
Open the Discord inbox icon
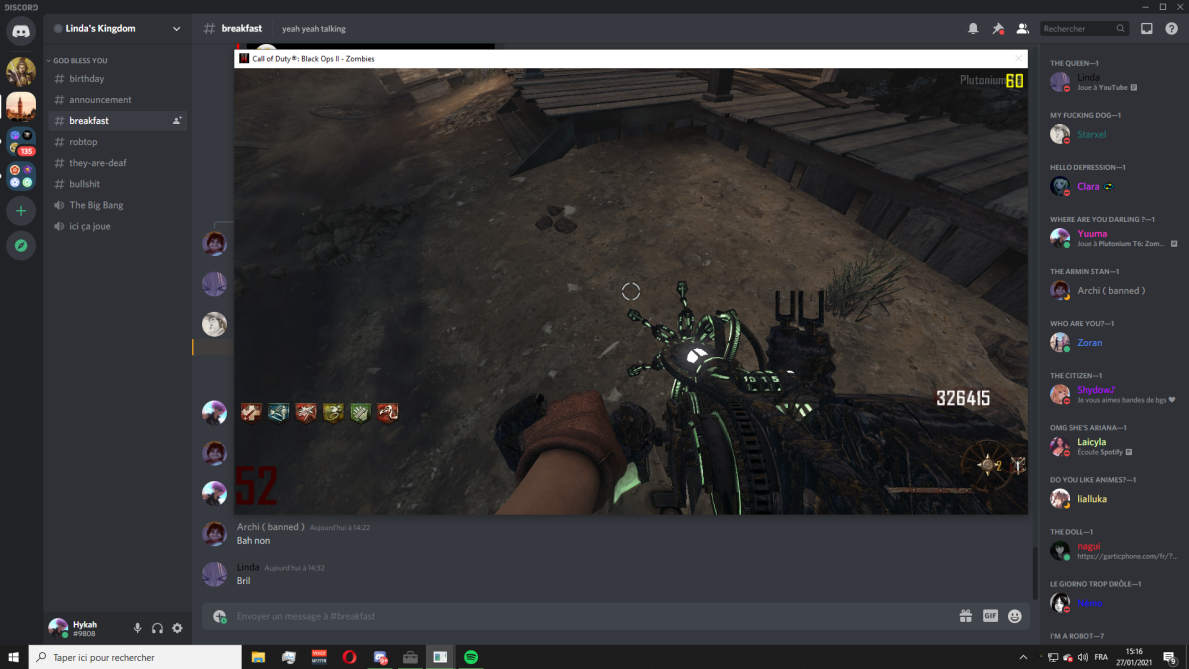click(x=1146, y=29)
